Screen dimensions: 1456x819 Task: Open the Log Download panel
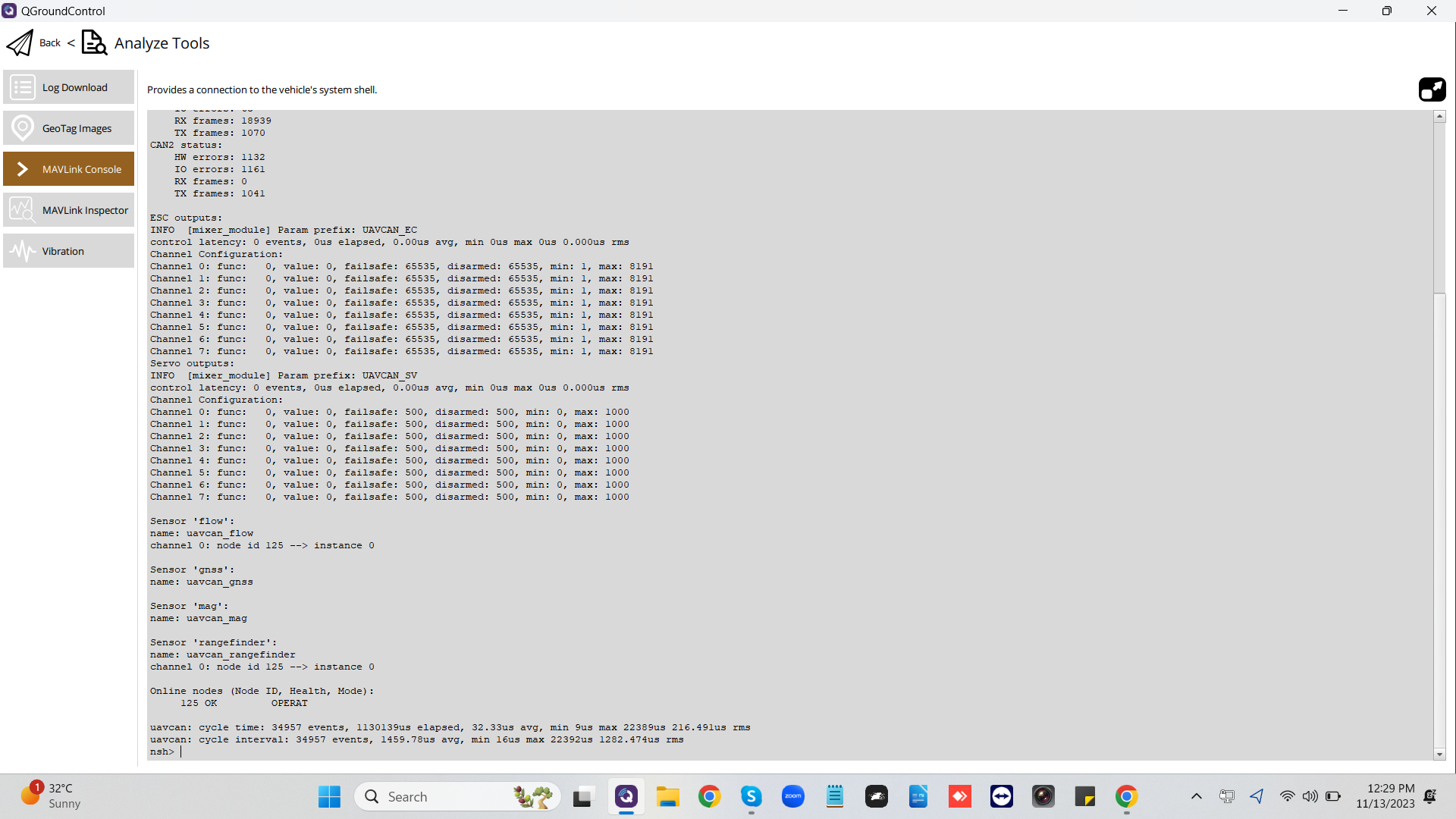click(x=67, y=86)
